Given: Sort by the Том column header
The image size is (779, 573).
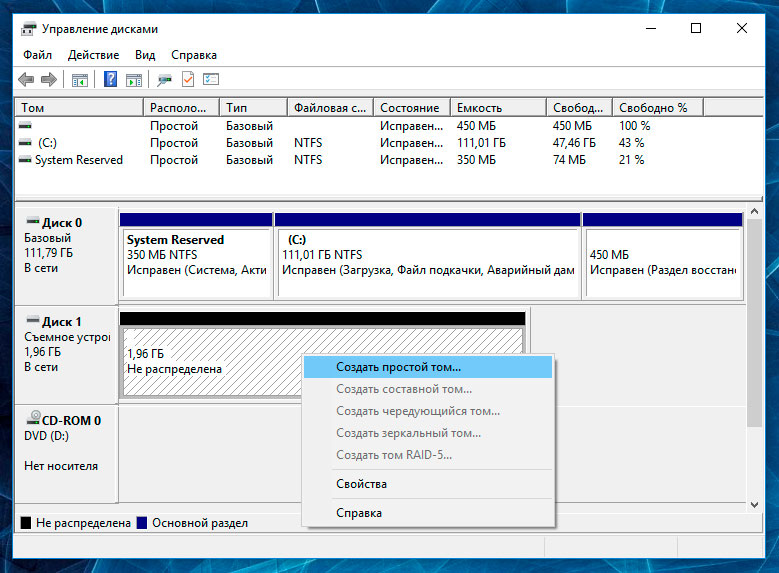Looking at the screenshot, I should point(79,107).
